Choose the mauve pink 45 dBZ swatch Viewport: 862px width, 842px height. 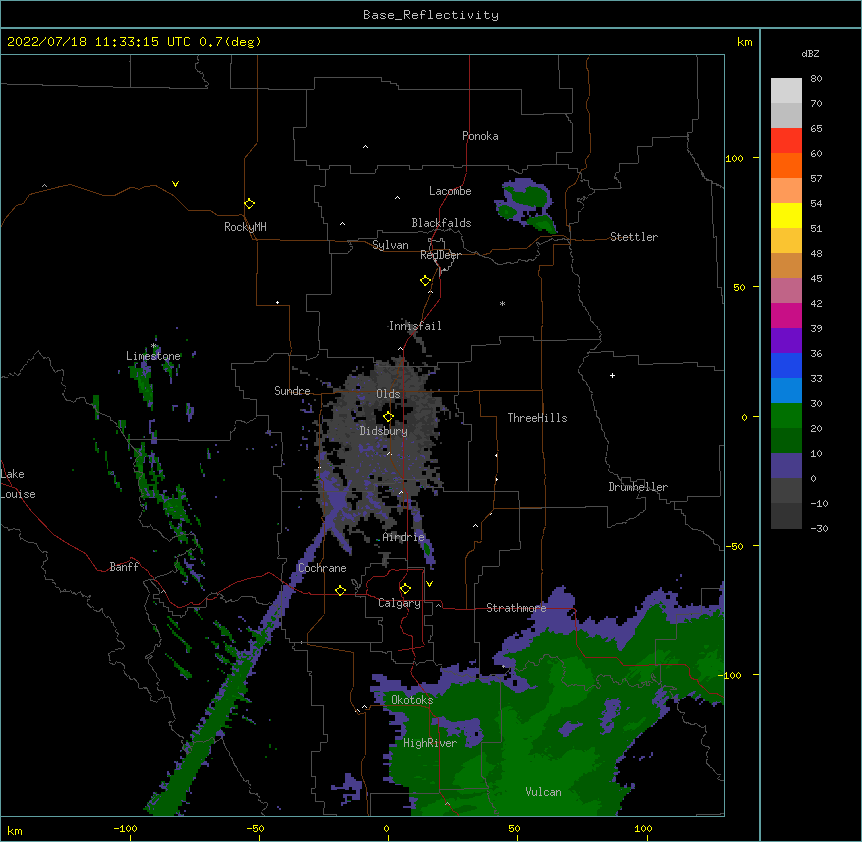(x=786, y=290)
